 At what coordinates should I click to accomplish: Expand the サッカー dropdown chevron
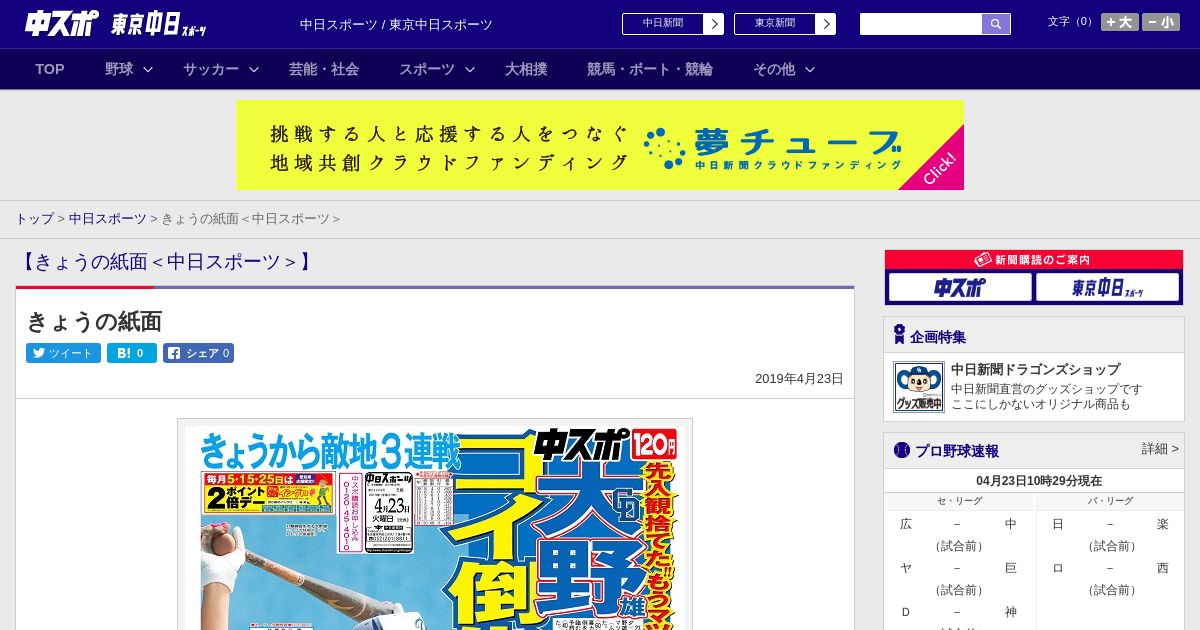(x=254, y=69)
